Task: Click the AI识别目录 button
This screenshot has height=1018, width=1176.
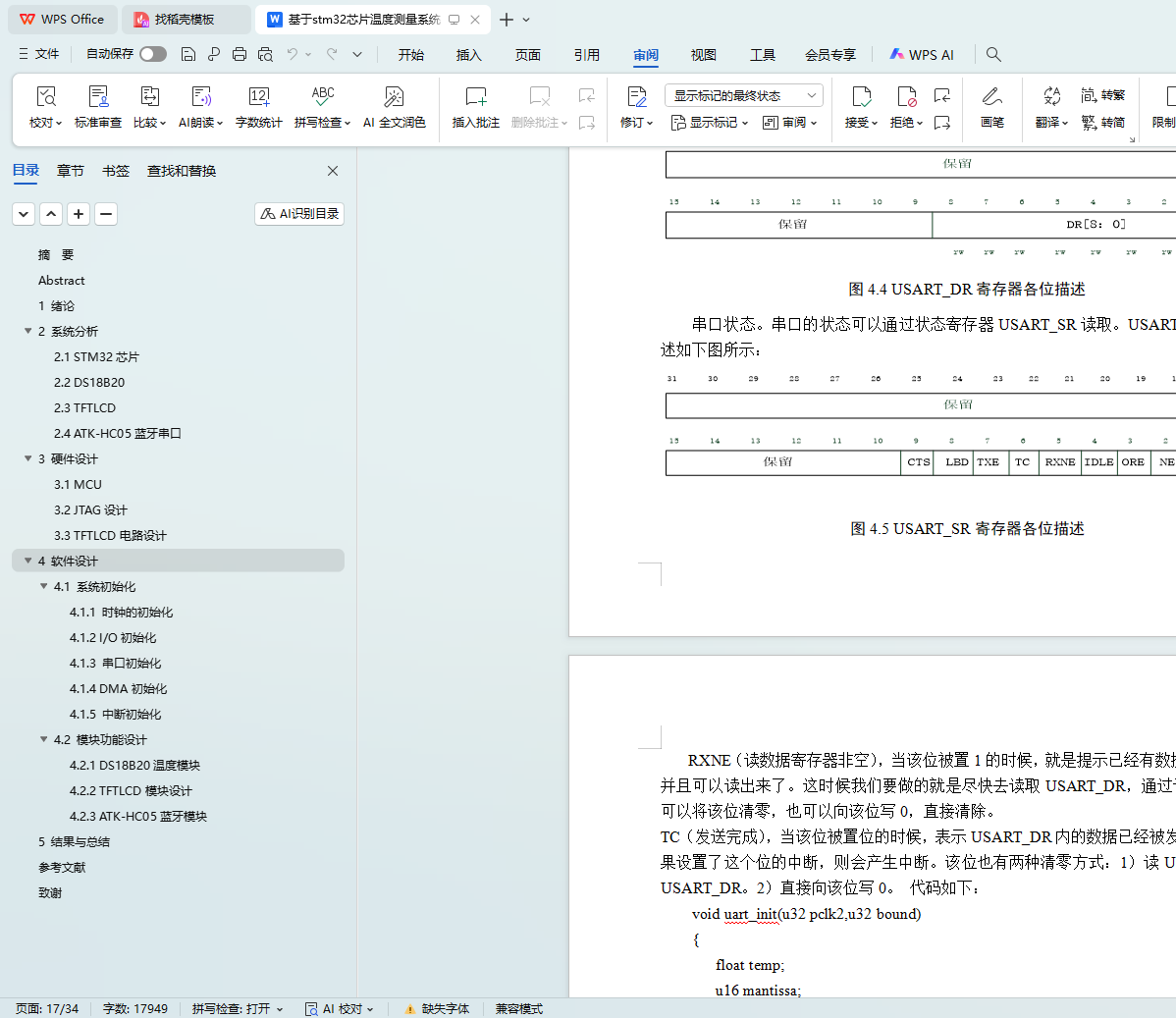Action: click(x=299, y=213)
